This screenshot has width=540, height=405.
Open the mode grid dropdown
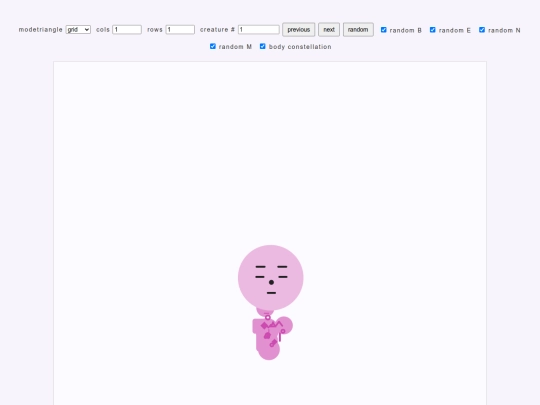tap(78, 30)
